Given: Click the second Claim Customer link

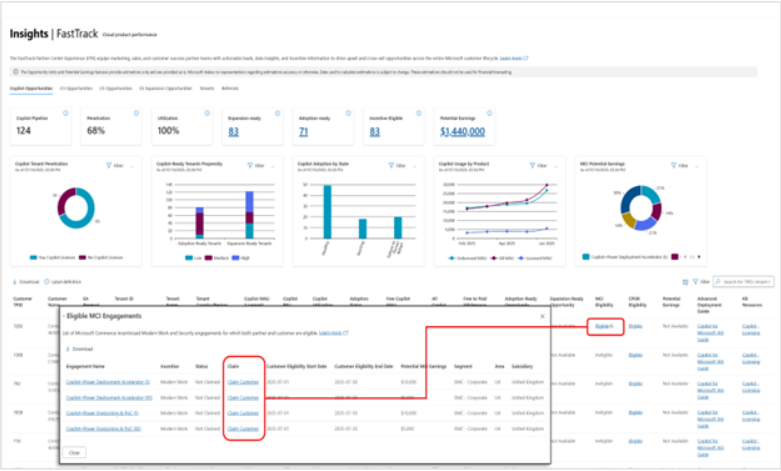Looking at the screenshot, I should point(243,398).
